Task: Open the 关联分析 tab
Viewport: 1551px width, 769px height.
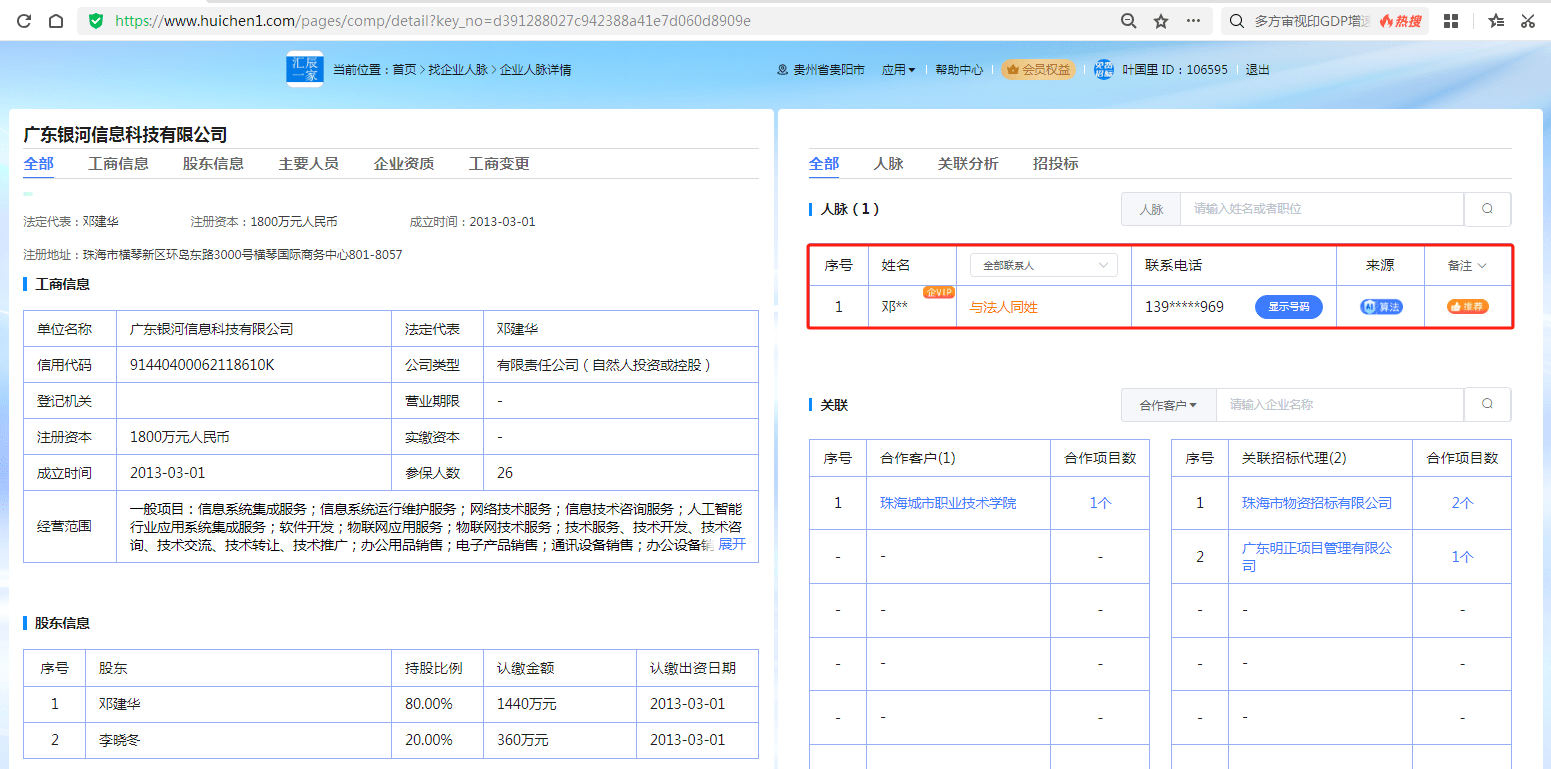Action: pos(967,164)
